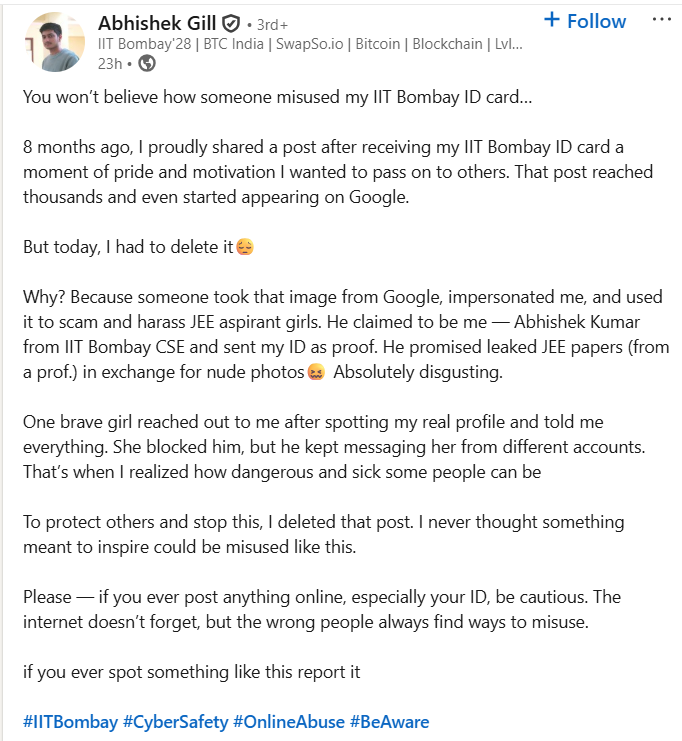Image resolution: width=682 pixels, height=741 pixels.
Task: Click the 3rd+ connection degree label
Action: click(x=273, y=23)
